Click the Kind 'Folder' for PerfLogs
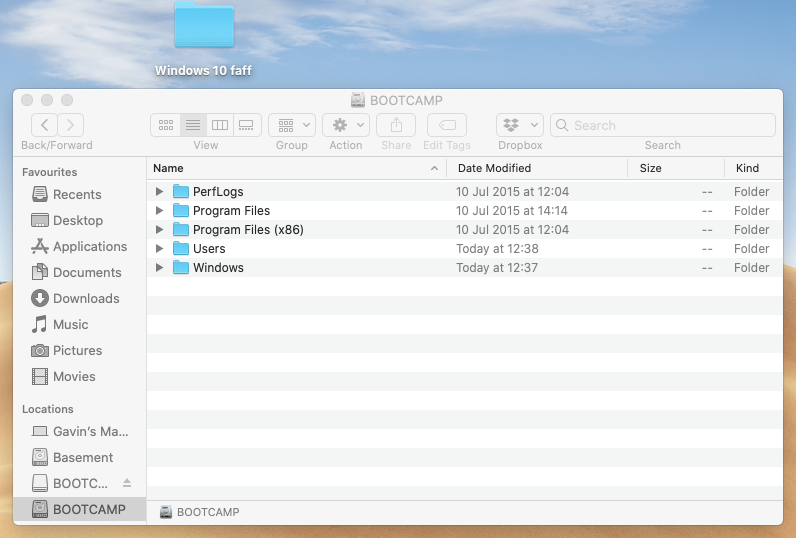This screenshot has width=796, height=538. point(751,191)
